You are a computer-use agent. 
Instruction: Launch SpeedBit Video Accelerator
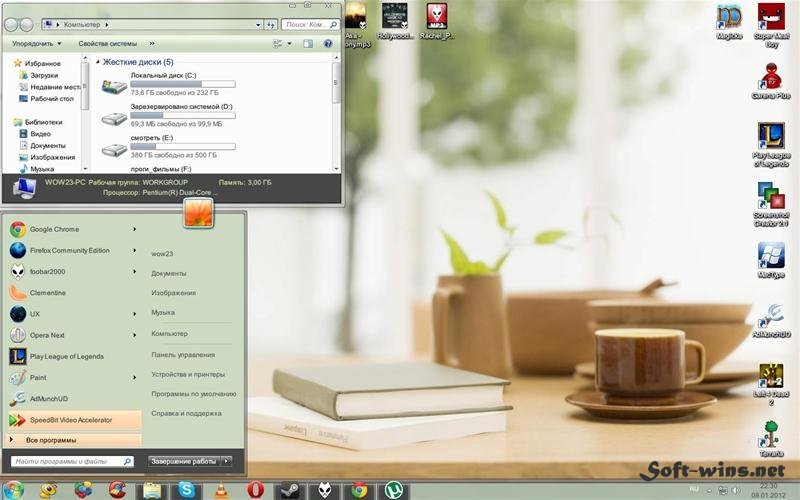tap(74, 420)
